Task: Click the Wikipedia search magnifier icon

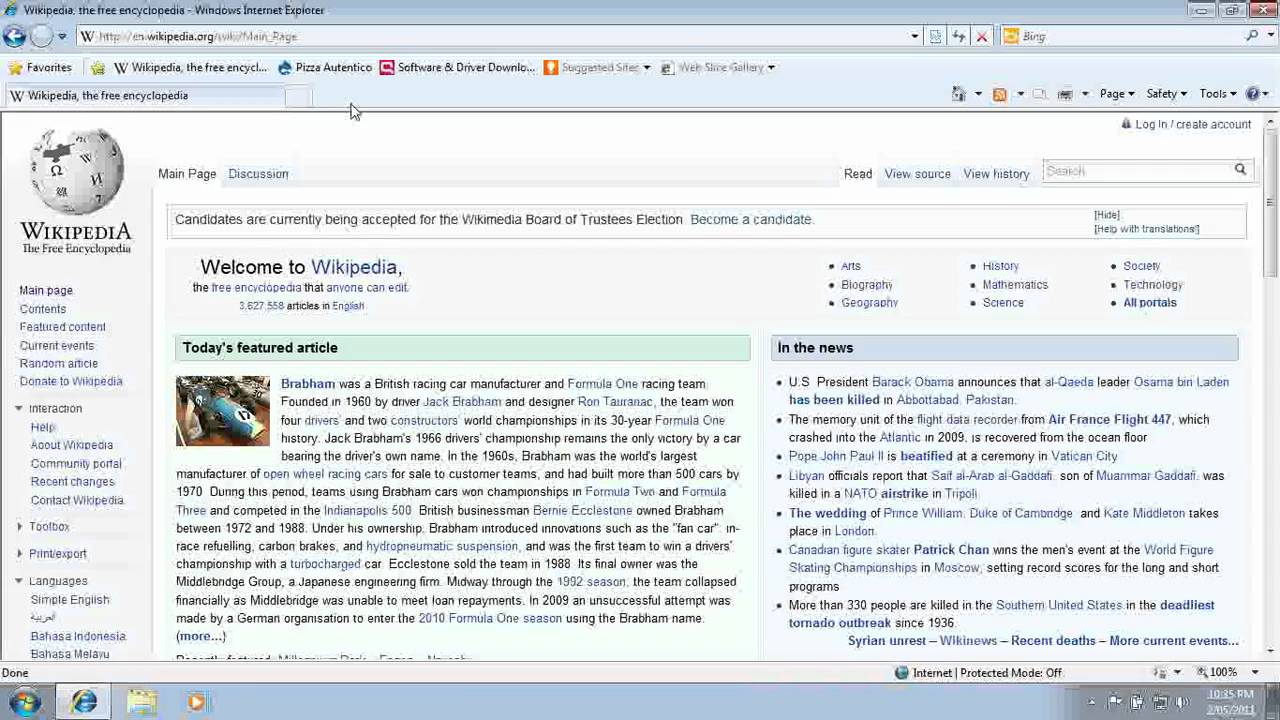Action: (x=1240, y=170)
